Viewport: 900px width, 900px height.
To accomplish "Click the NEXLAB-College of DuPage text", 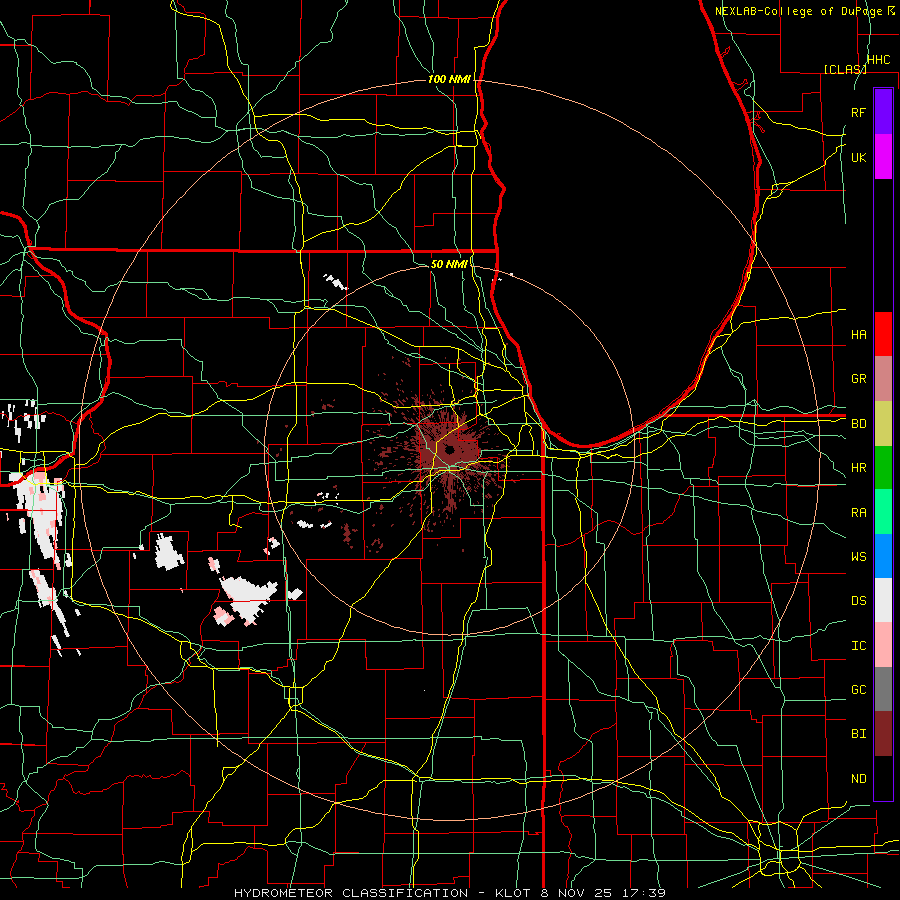I will pos(801,11).
